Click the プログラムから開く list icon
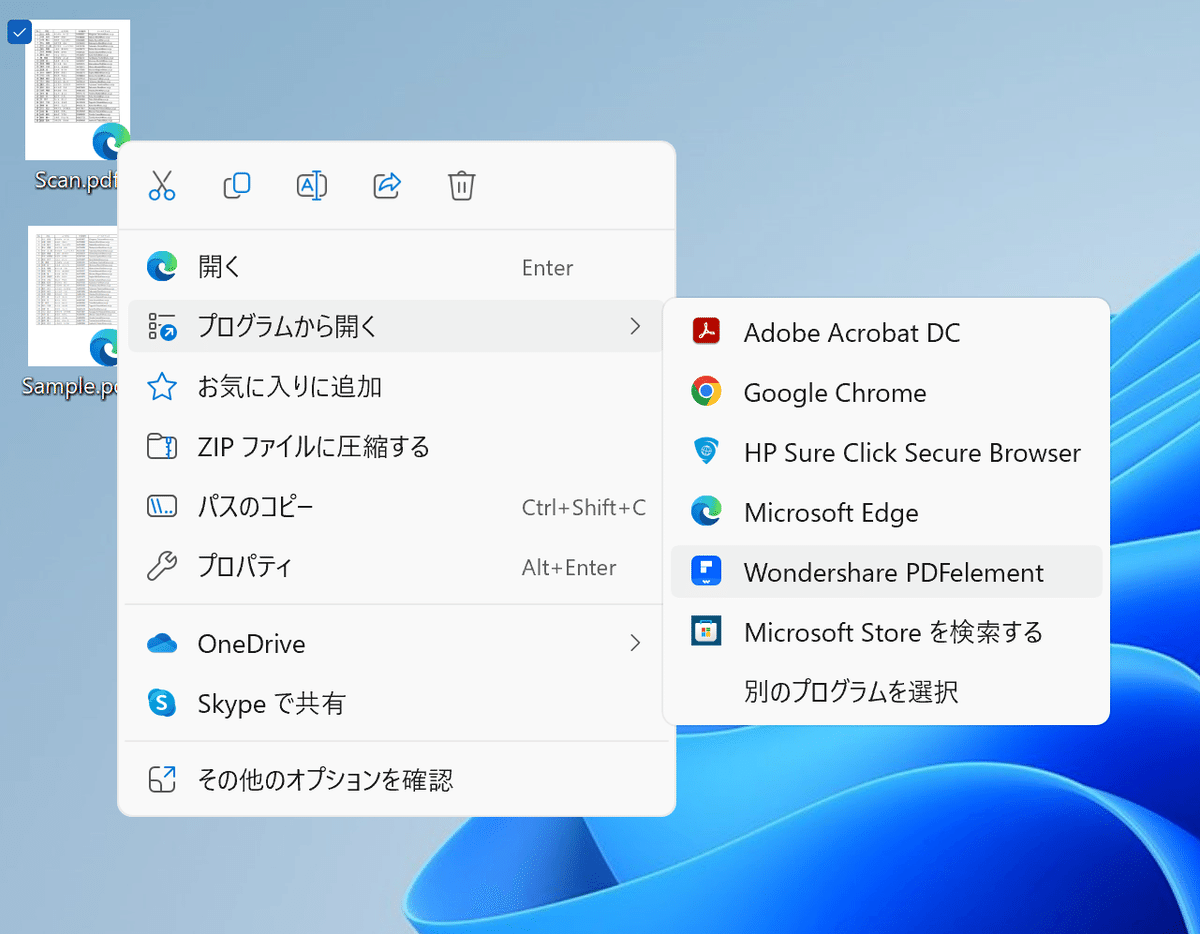The image size is (1200, 934). tap(162, 326)
